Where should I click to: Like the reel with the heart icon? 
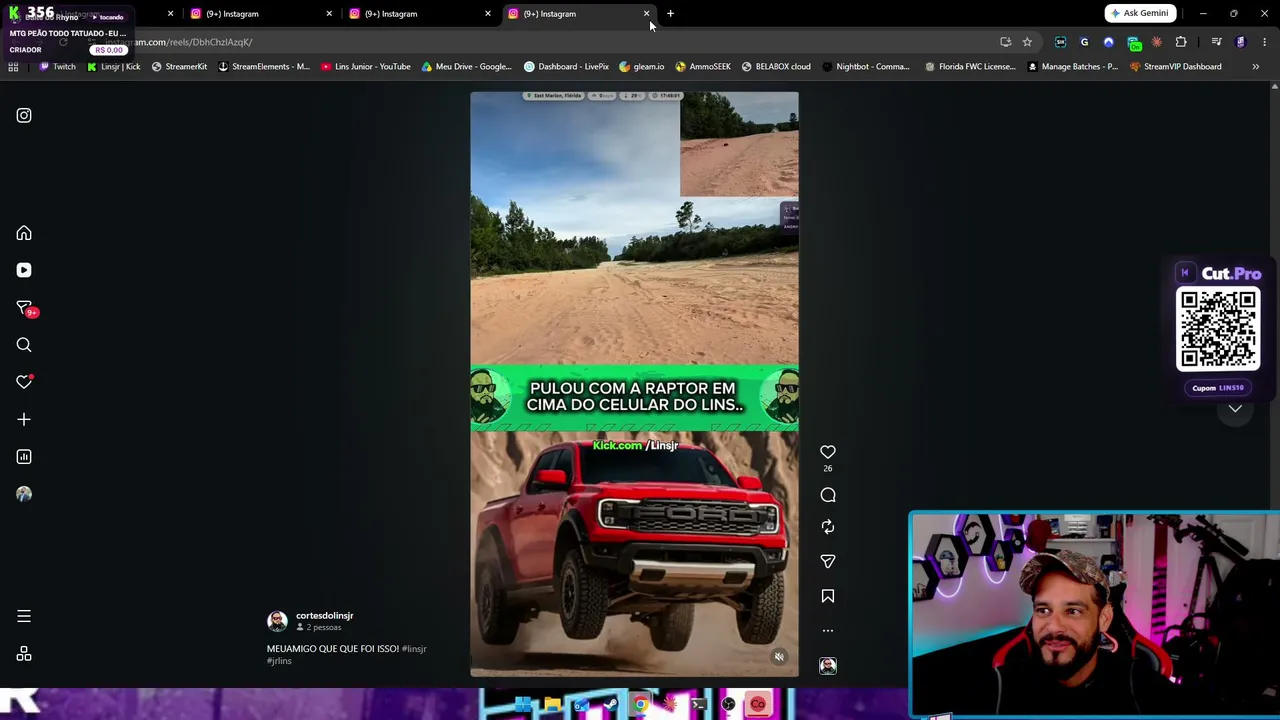coord(828,452)
